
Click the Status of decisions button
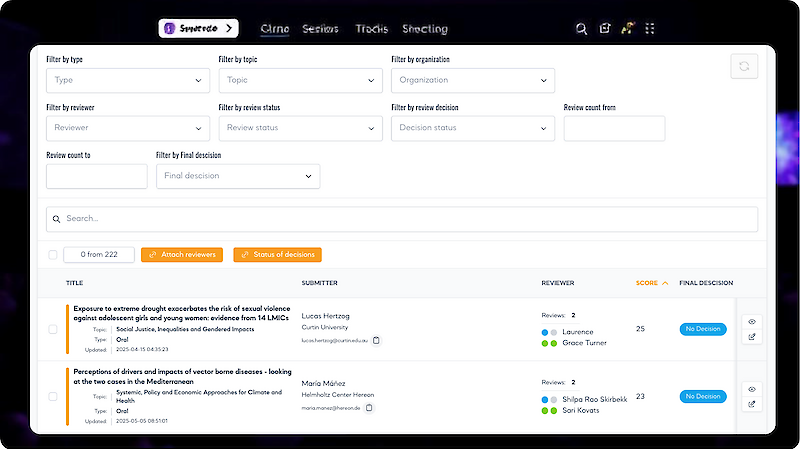coord(277,255)
